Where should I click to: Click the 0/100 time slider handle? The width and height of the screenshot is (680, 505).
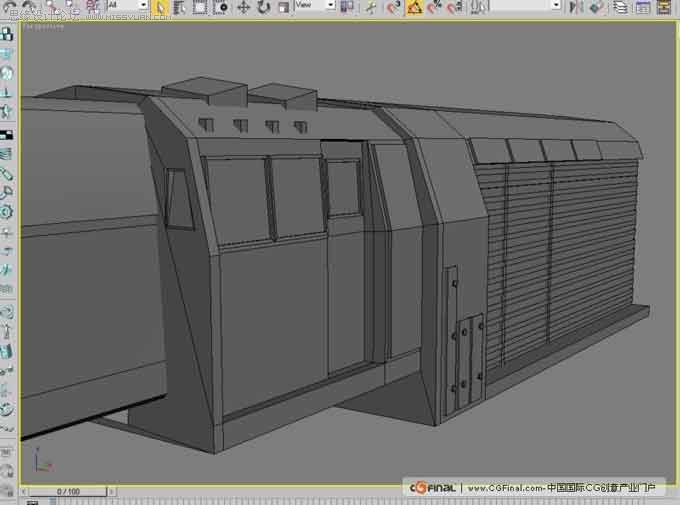click(68, 492)
